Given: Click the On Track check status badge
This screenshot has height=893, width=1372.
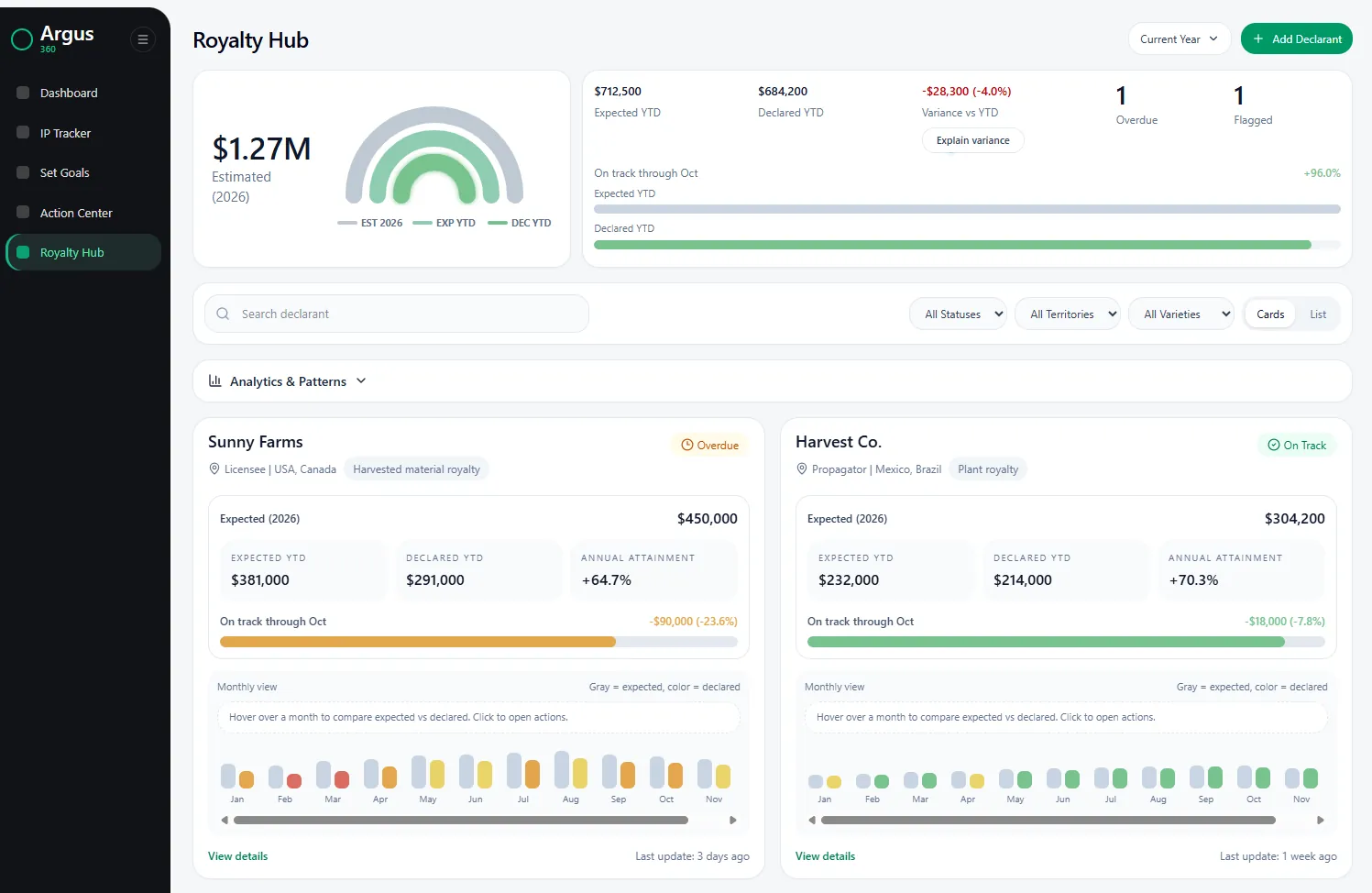Looking at the screenshot, I should [1297, 445].
